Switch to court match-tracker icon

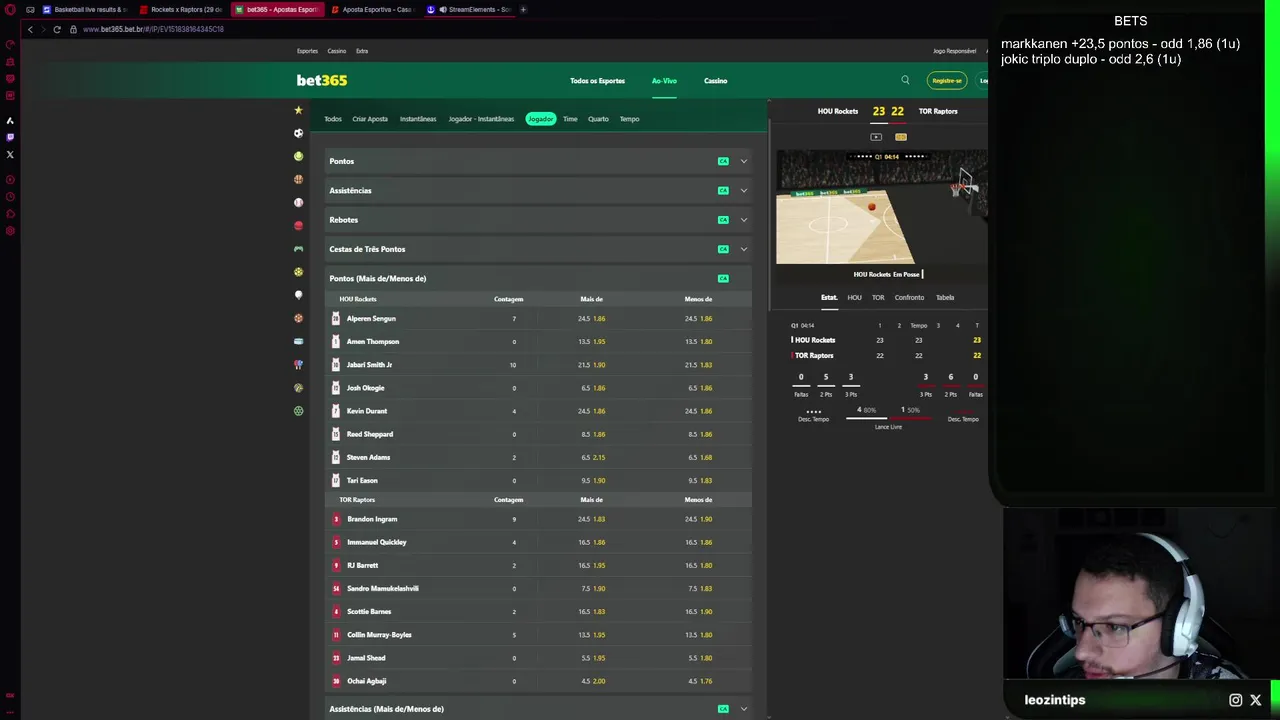click(901, 137)
